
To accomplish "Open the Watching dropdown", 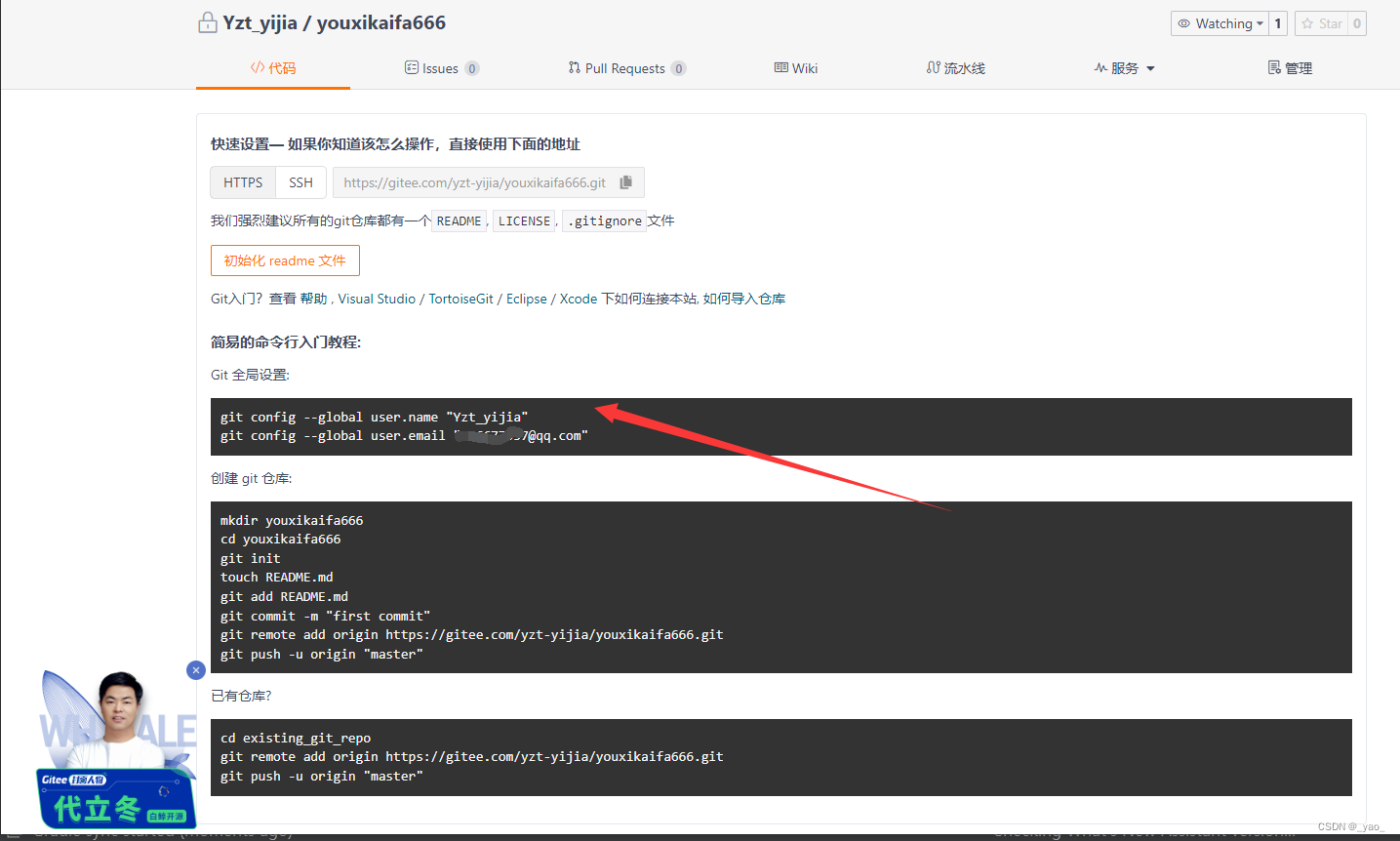I will pos(1220,23).
